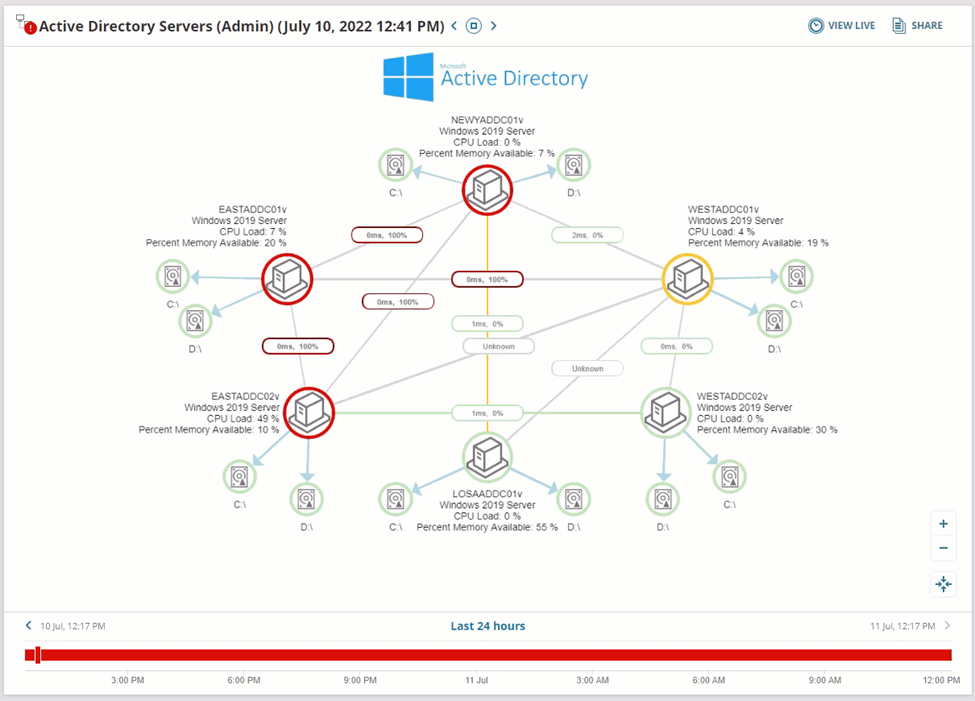Select NEWYADDC01v D:\ volume icon
The image size is (975, 701).
coord(573,165)
